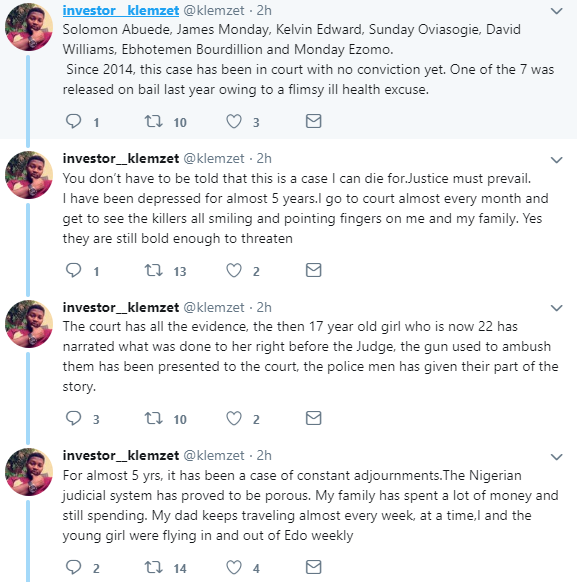Screen dimensions: 577x582
Task: Like the tweet about constant adjournments
Action: pyautogui.click(x=234, y=567)
